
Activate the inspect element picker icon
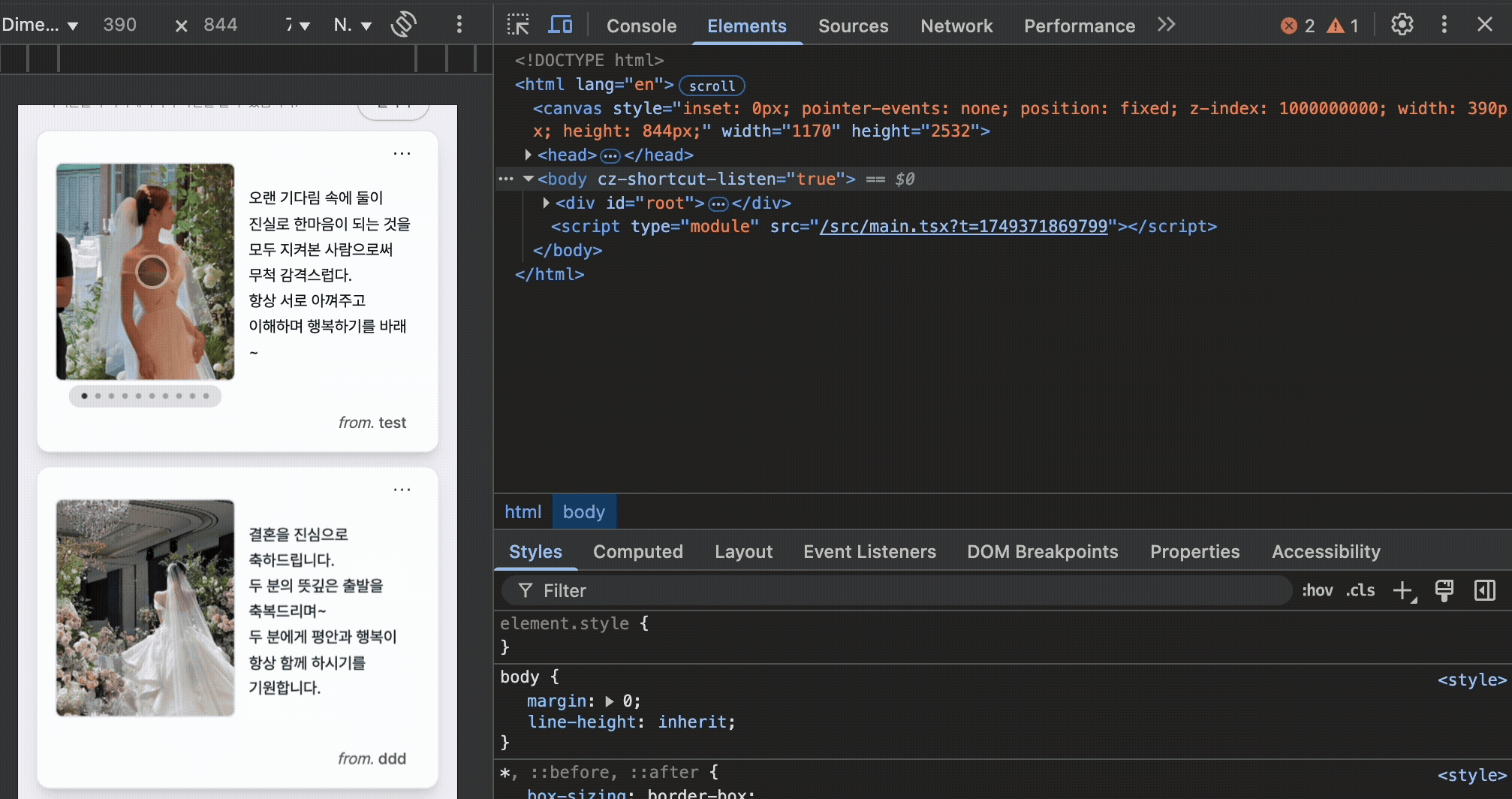[517, 25]
